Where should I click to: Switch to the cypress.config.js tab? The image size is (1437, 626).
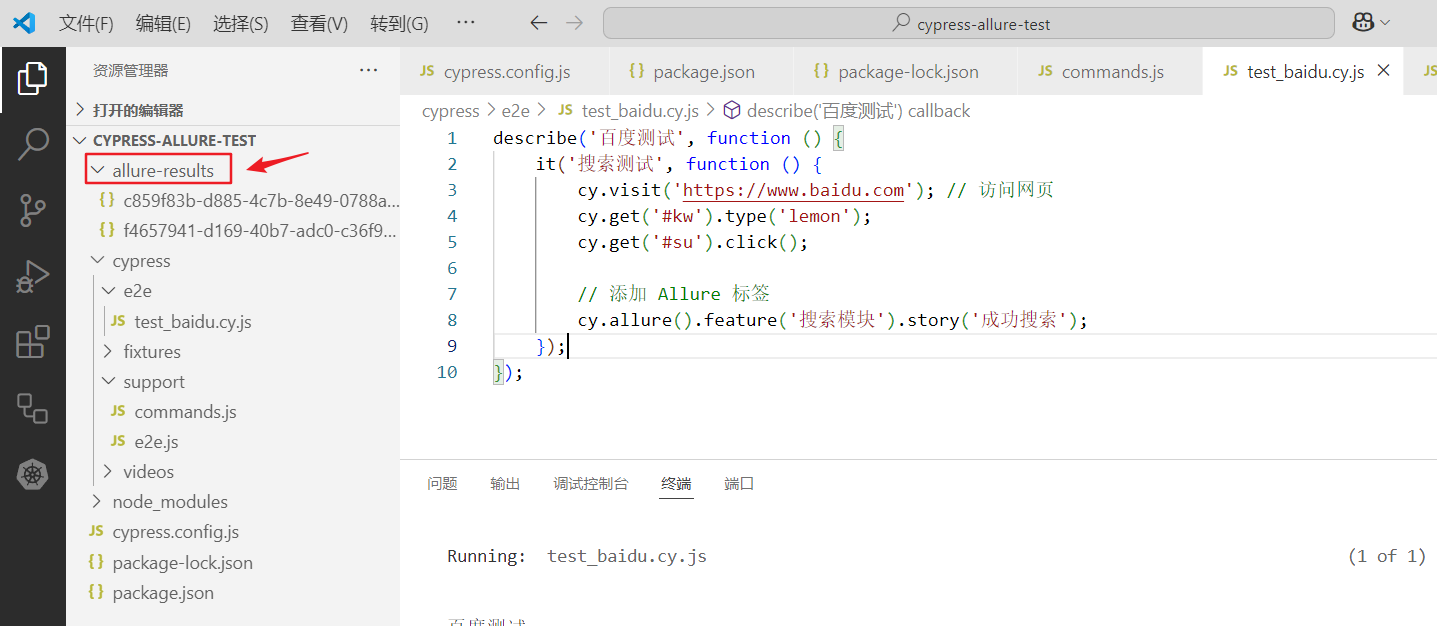pyautogui.click(x=506, y=72)
